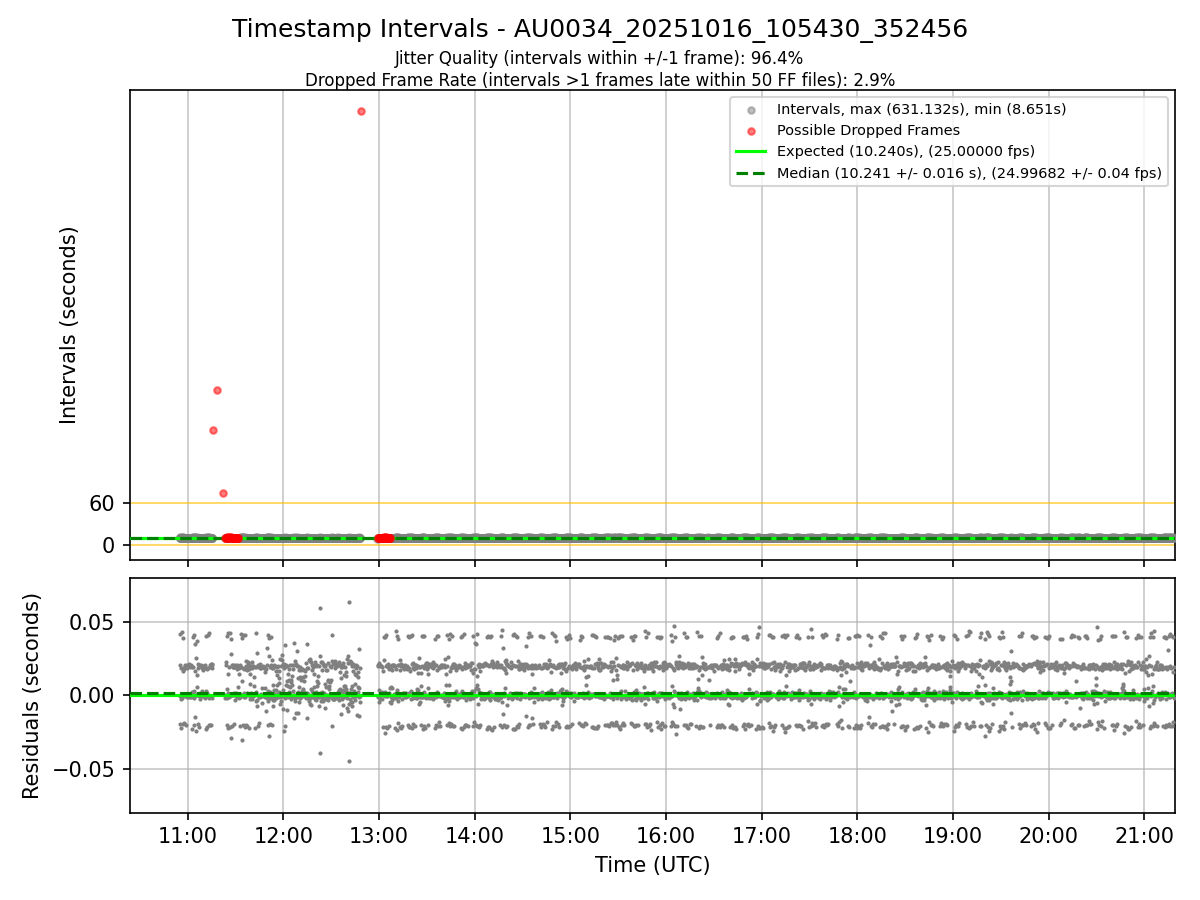The height and width of the screenshot is (900, 1200).
Task: Click the x-axis tick label '14:00'
Action: 475,835
